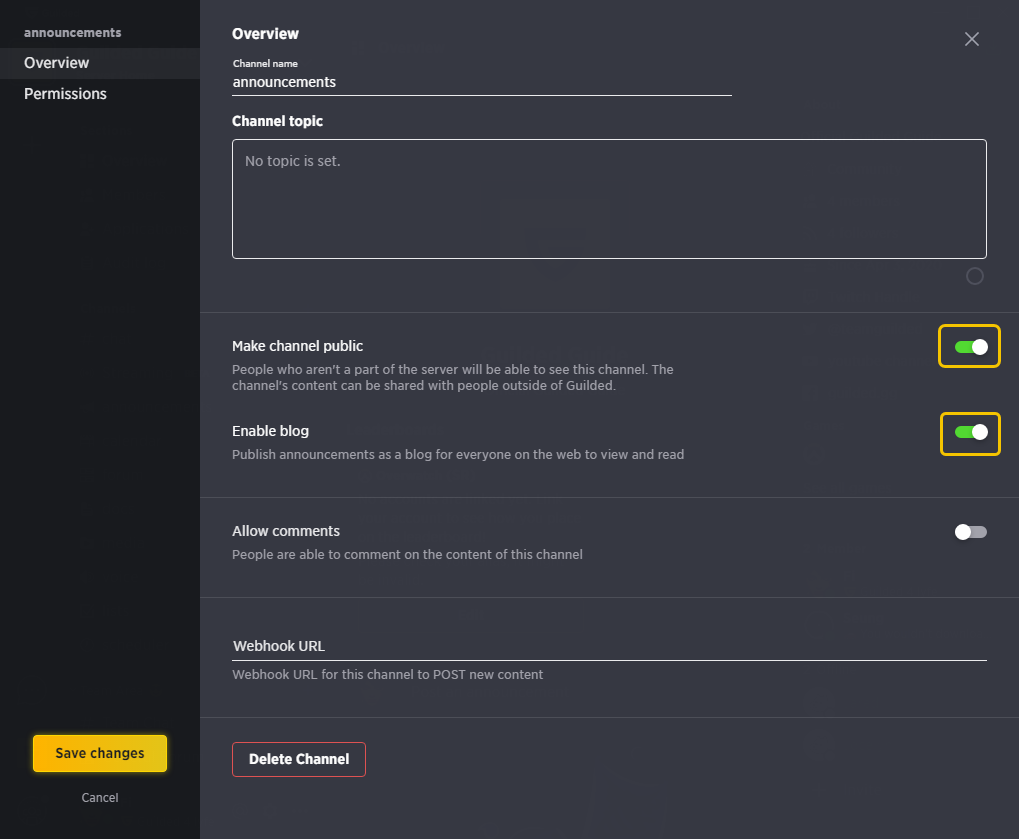The height and width of the screenshot is (839, 1019).
Task: Click the 'Make channel public' label
Action: tap(298, 346)
